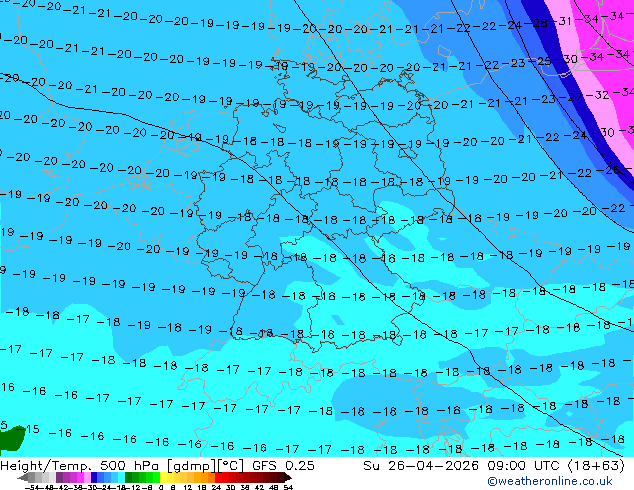Click the "(18+63)" forecast run label
634x490 pixels.
coord(596,465)
